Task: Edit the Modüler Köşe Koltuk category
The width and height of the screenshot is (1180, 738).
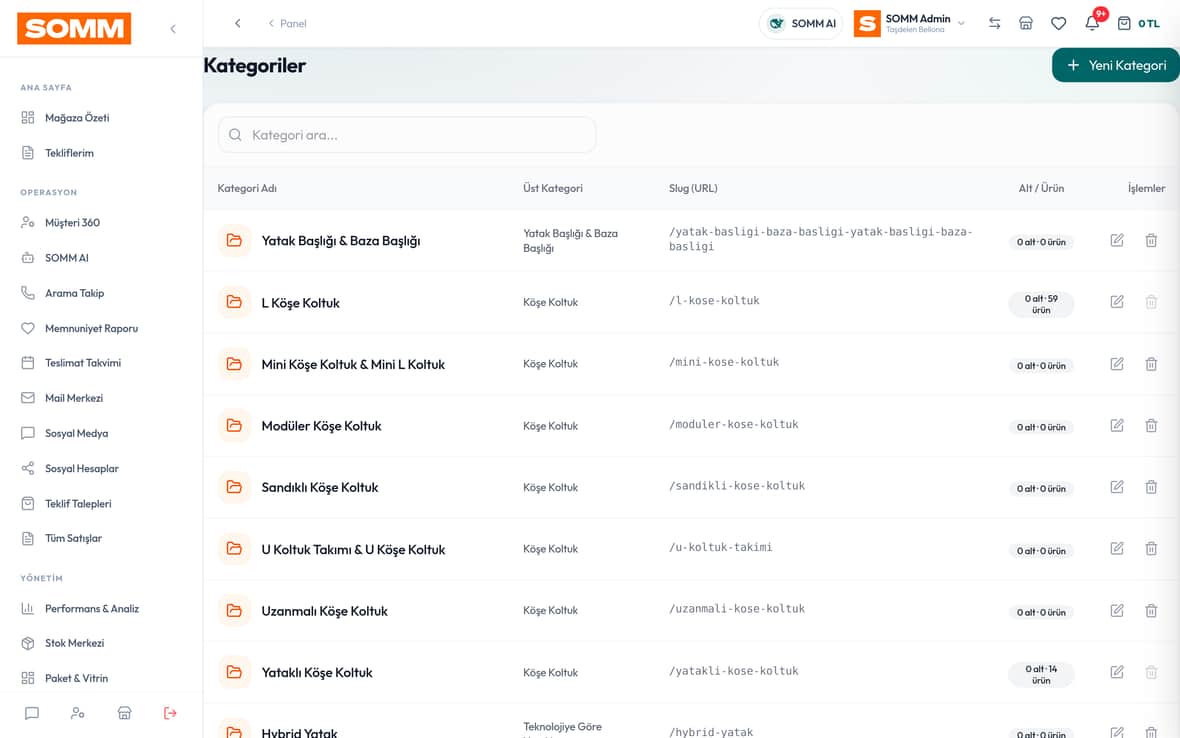Action: [x=1117, y=425]
